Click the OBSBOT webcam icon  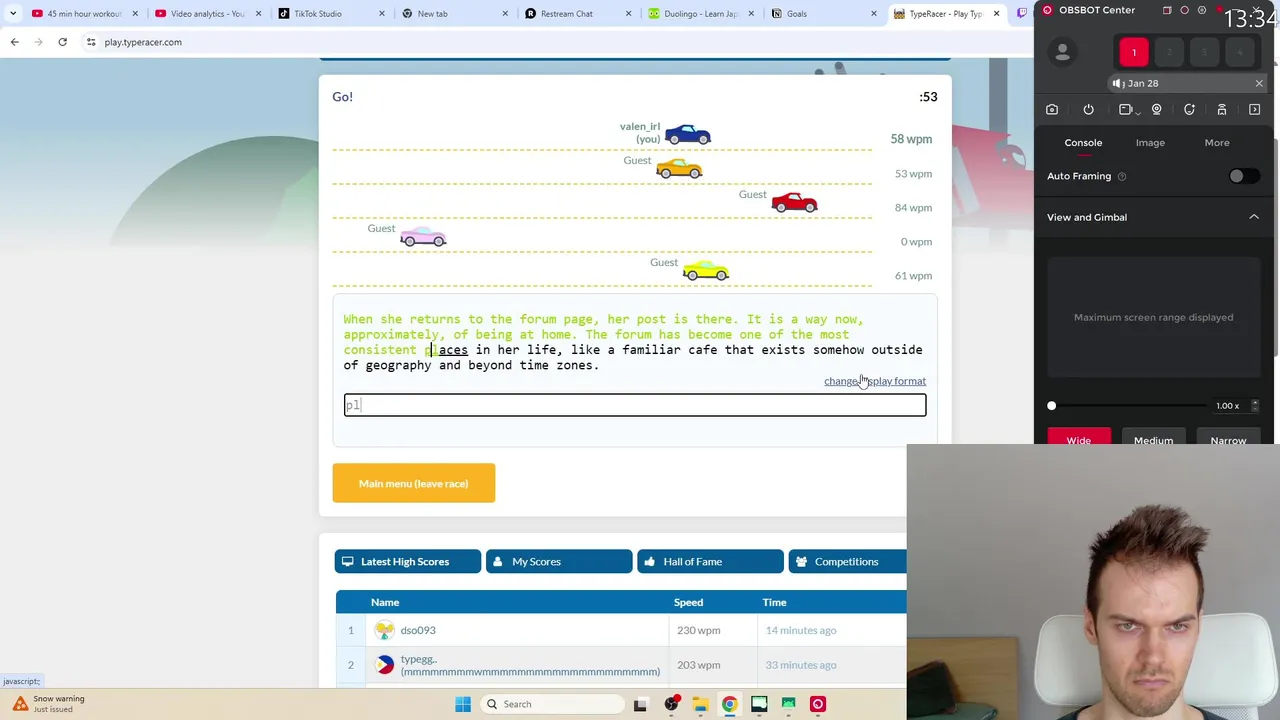click(1157, 110)
